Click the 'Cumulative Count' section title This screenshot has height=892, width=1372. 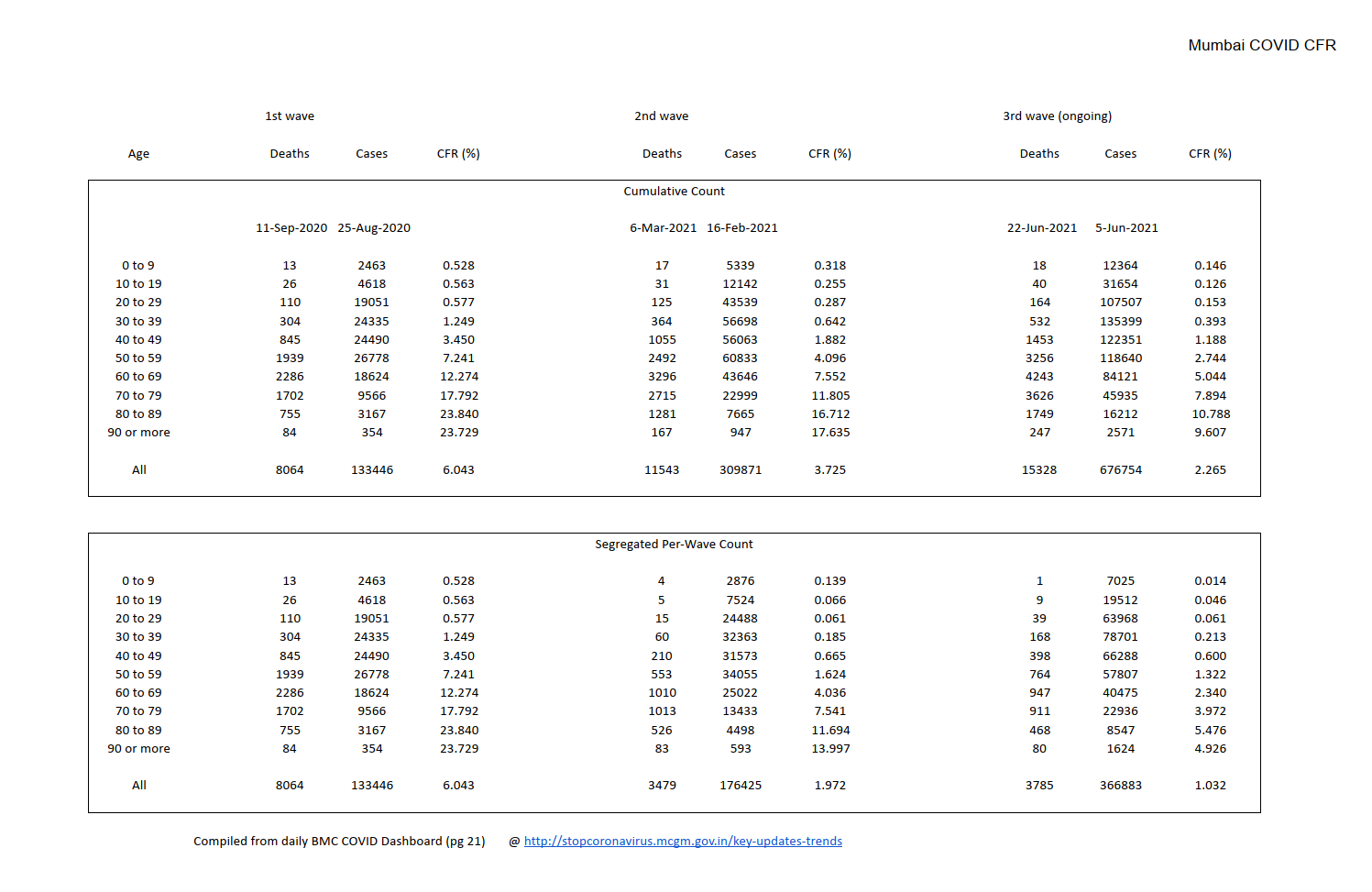tap(675, 192)
